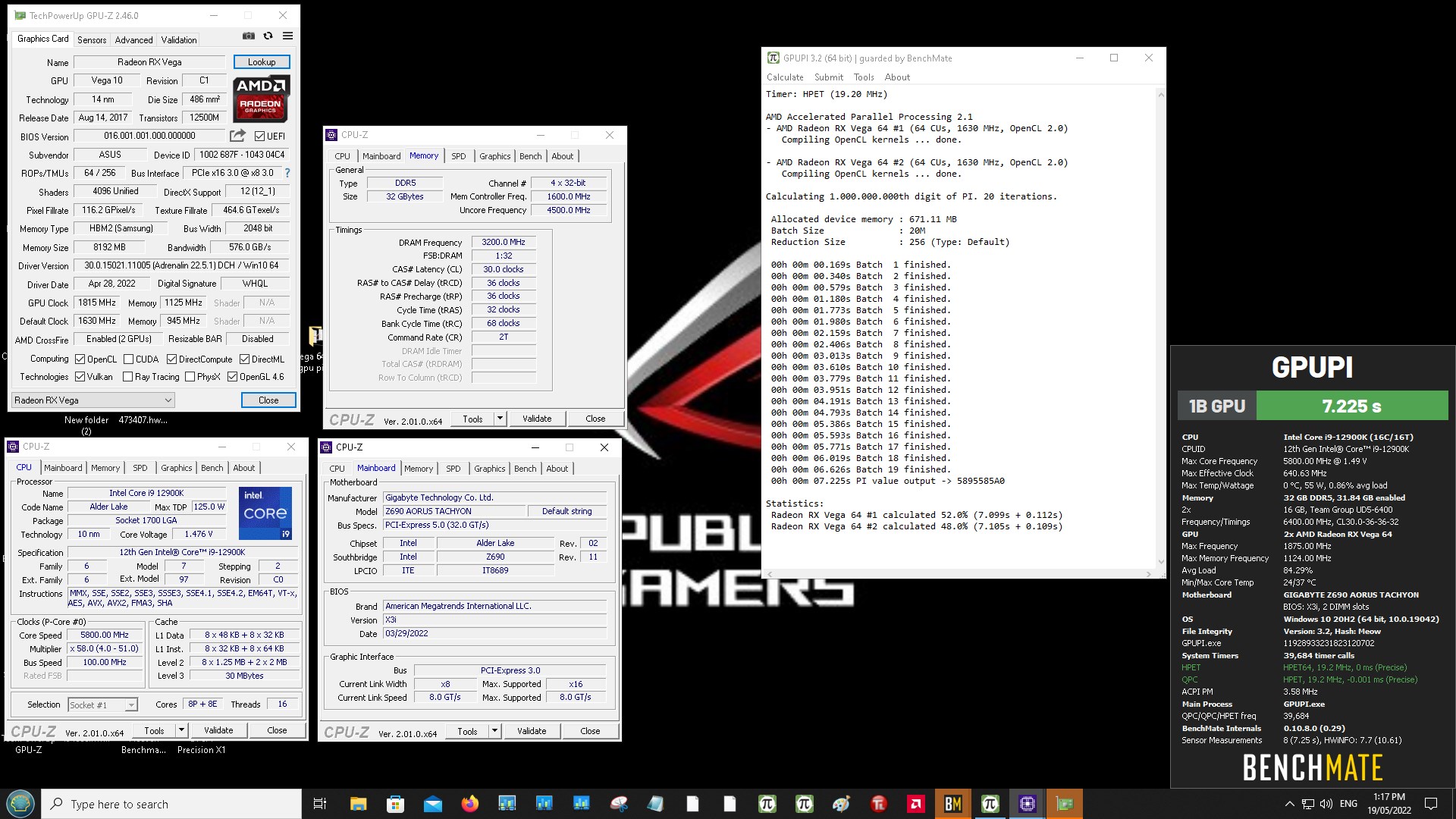Click the Windows Start button
Screen dimensions: 1456x819
pos(20,804)
